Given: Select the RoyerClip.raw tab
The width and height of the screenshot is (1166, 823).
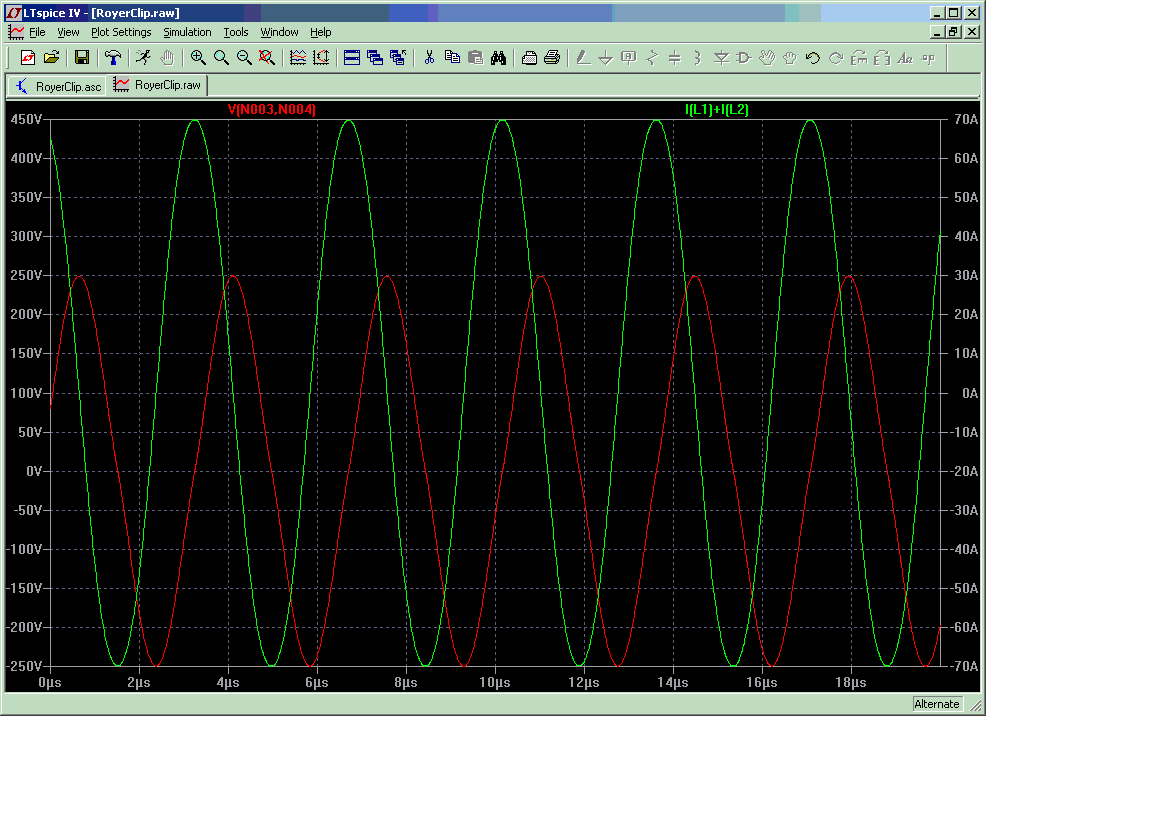Looking at the screenshot, I should pos(158,86).
